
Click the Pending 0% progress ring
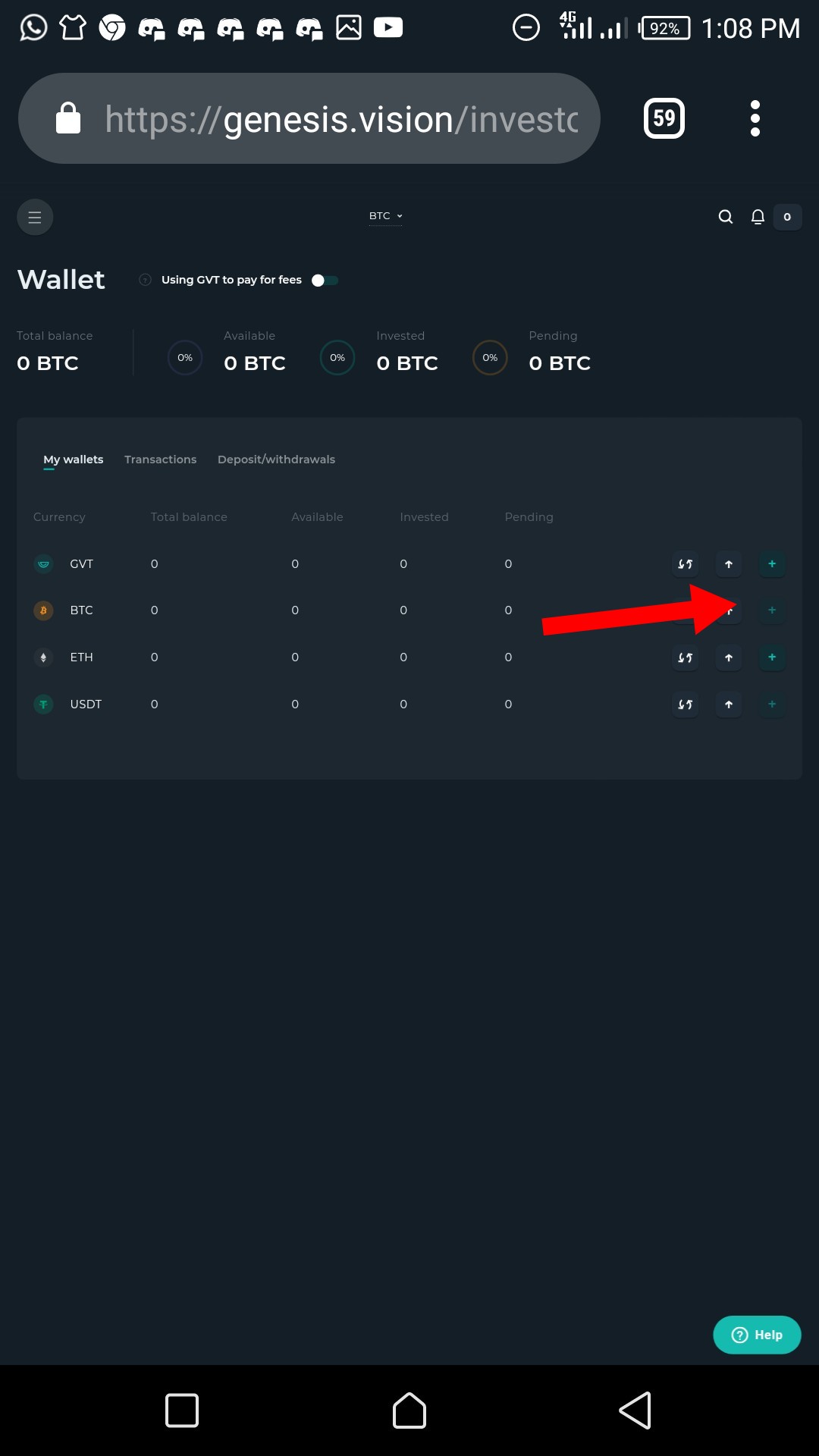490,358
